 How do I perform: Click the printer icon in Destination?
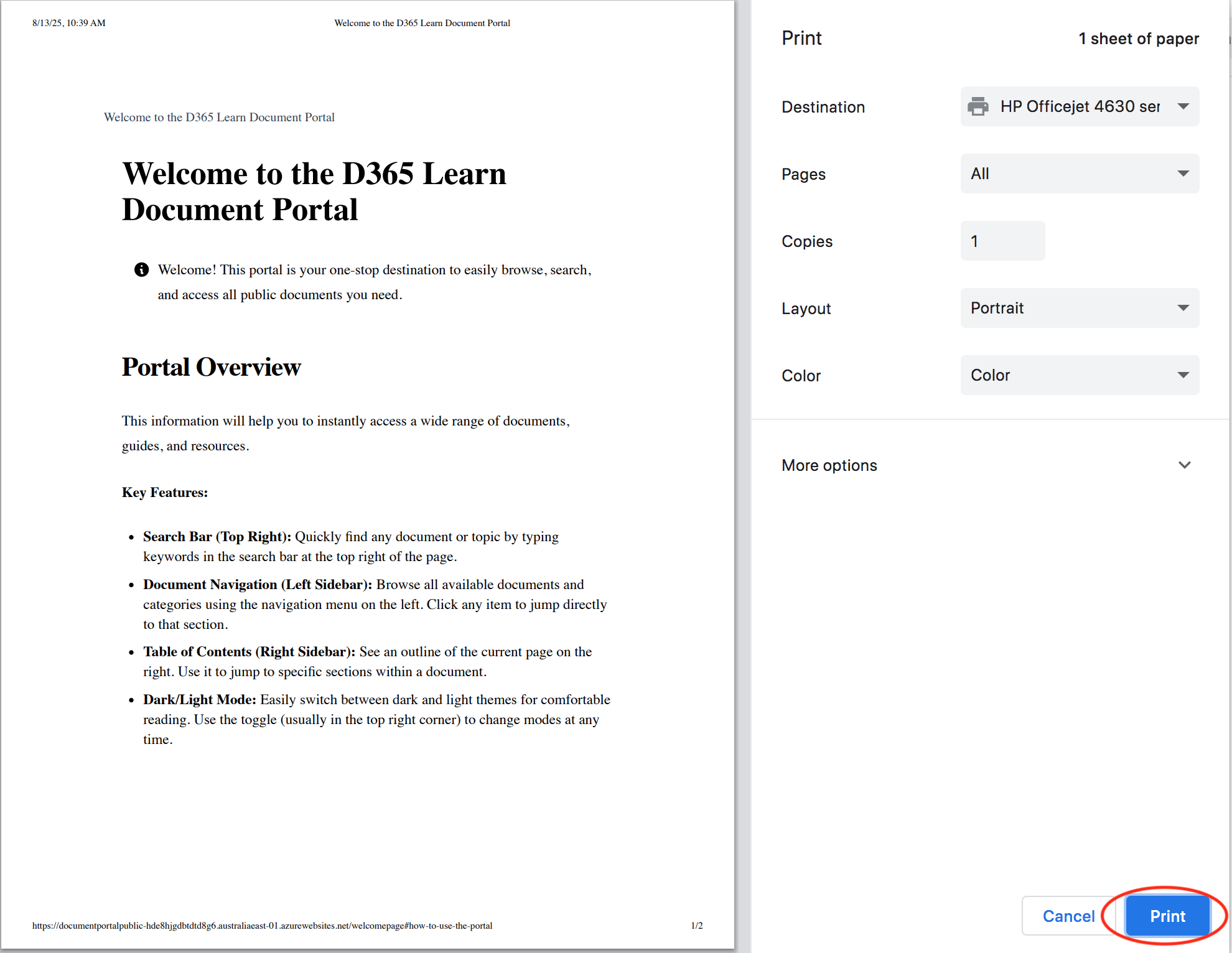click(978, 106)
